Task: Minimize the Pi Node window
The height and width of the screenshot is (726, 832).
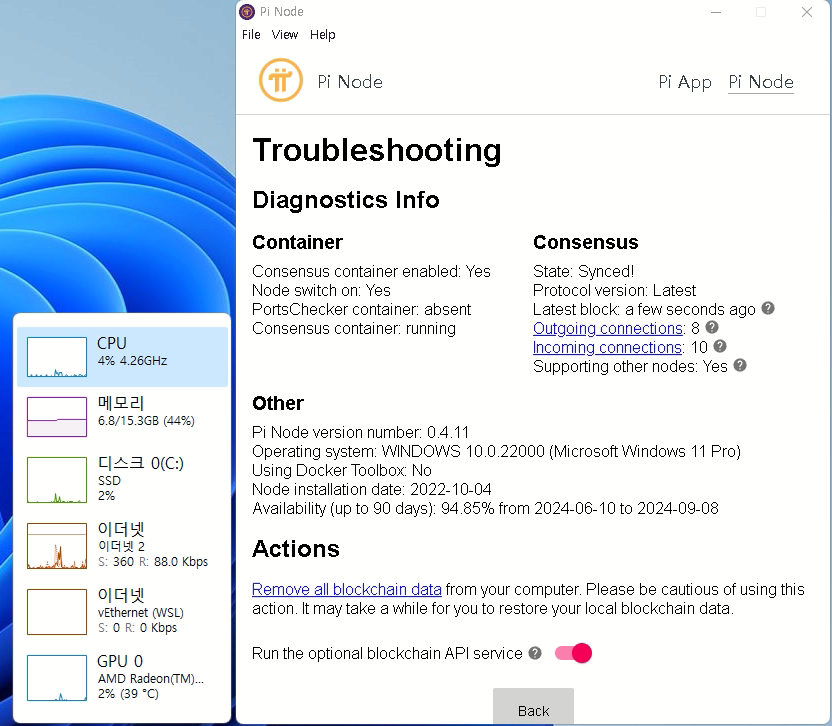Action: point(716,12)
